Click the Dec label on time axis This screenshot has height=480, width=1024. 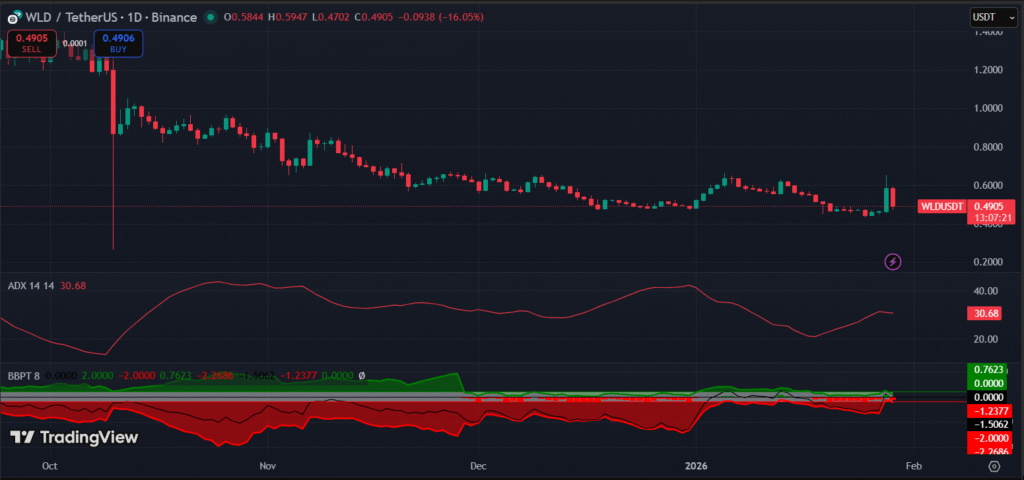point(479,466)
